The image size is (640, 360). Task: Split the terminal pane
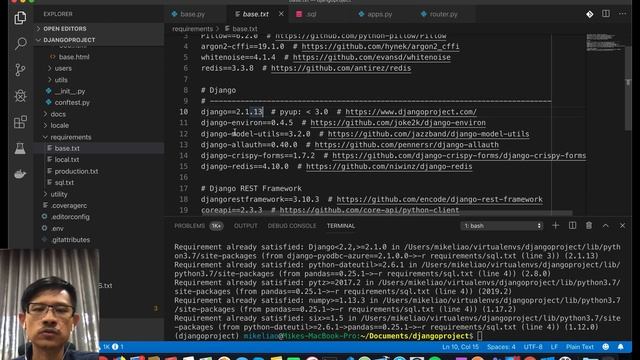click(572, 225)
